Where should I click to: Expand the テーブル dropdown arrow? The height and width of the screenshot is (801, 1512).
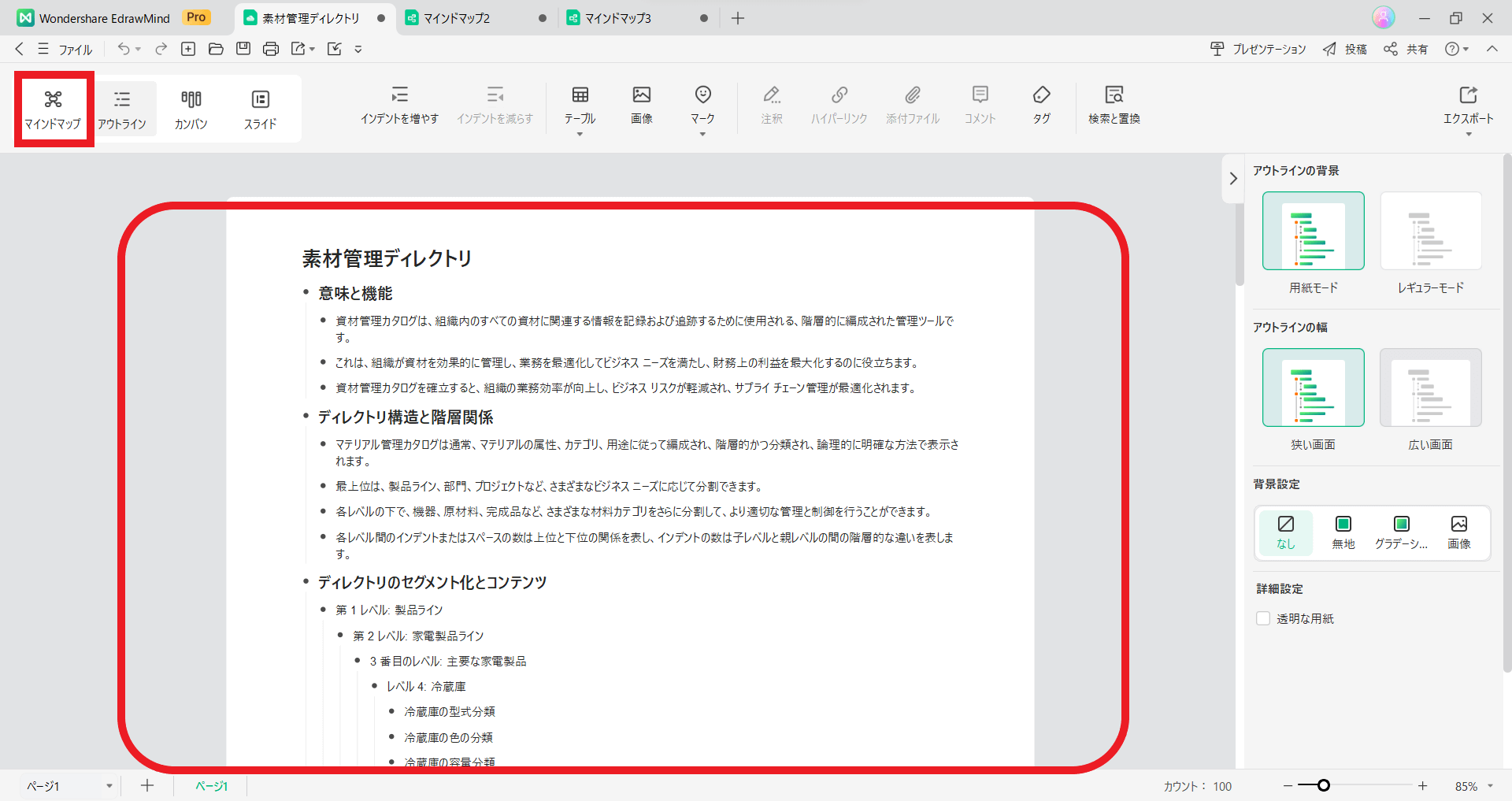coord(580,135)
